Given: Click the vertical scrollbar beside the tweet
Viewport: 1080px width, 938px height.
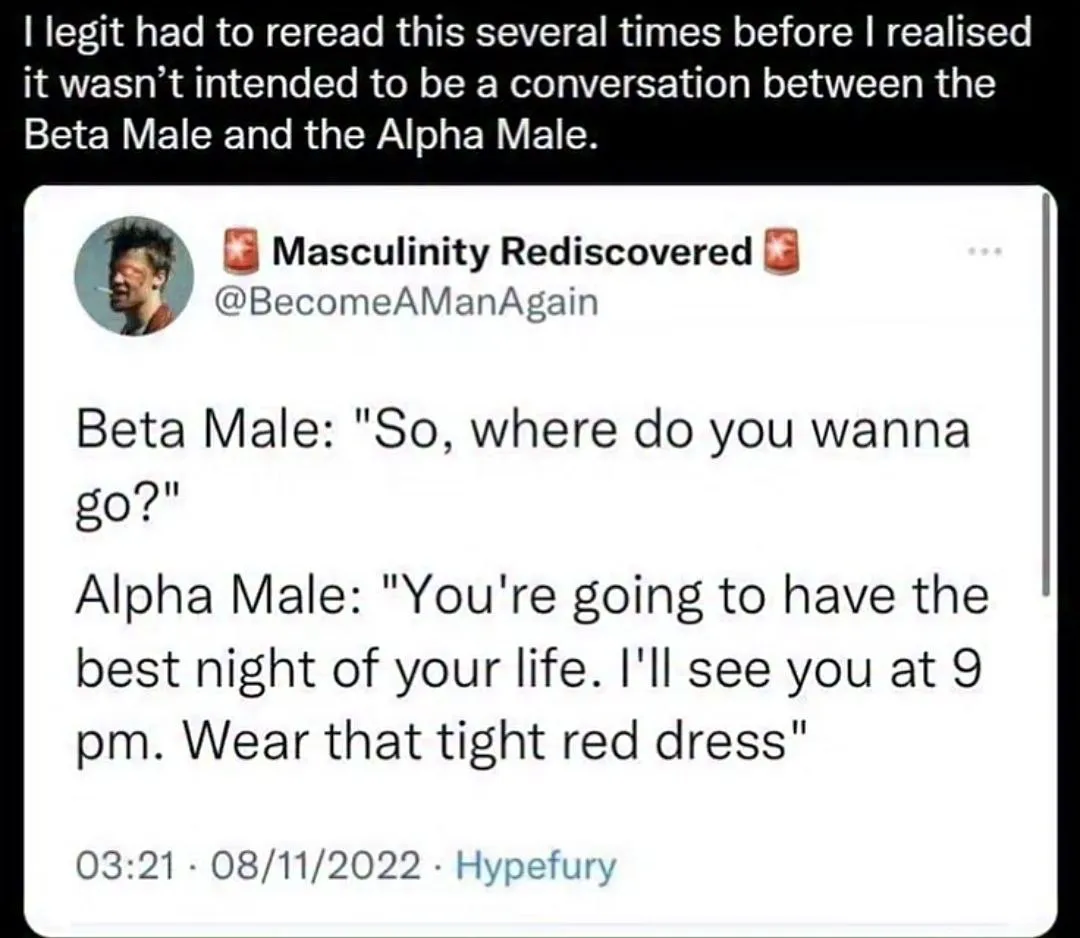Looking at the screenshot, I should 1046,400.
